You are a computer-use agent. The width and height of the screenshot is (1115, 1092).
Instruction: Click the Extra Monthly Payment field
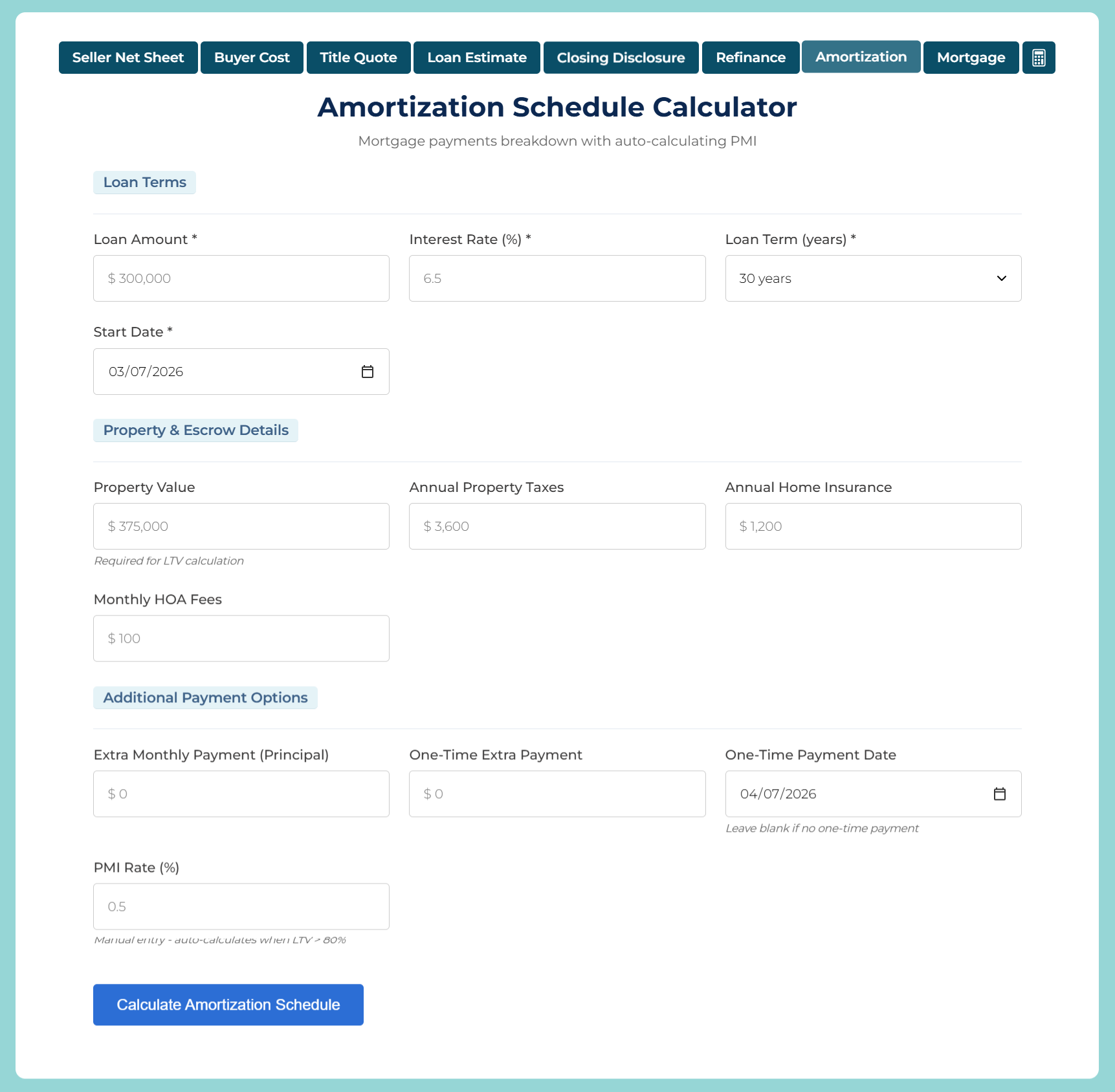[x=240, y=794]
